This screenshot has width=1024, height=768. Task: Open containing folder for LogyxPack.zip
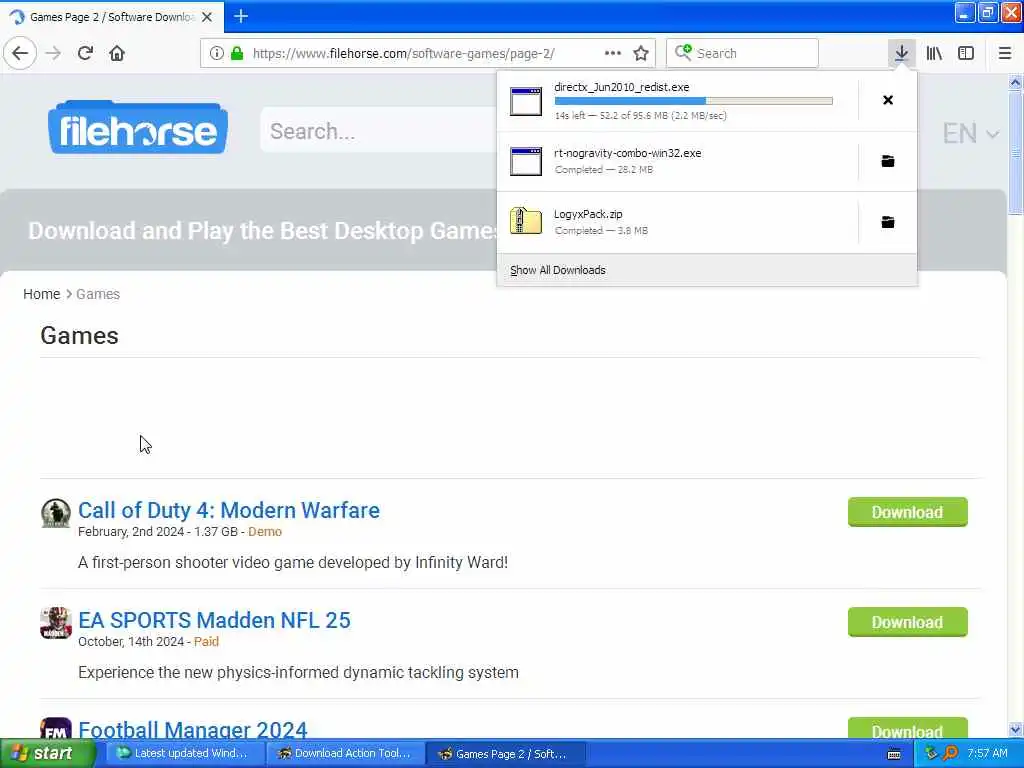[888, 222]
